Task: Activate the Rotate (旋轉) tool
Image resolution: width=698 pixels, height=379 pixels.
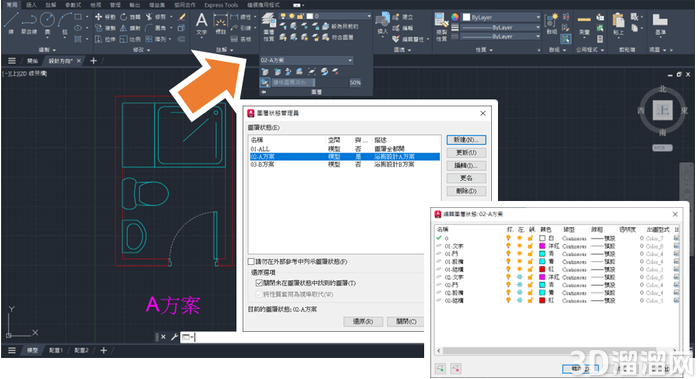Action: [130, 17]
